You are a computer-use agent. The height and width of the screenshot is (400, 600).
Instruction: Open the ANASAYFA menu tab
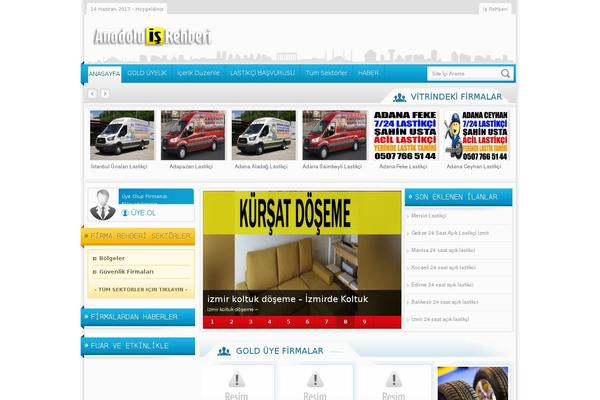(x=104, y=74)
